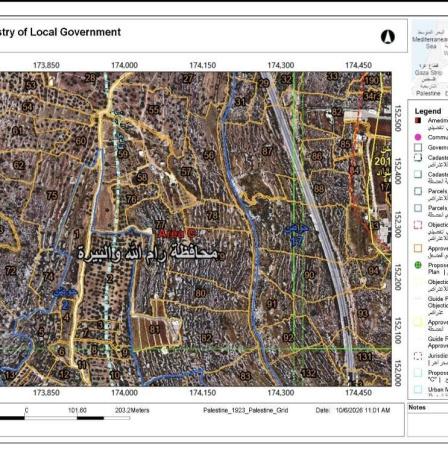The height and width of the screenshot is (460, 448).
Task: Select the dashed black Jurisdiction legend symbol
Action: point(418,356)
